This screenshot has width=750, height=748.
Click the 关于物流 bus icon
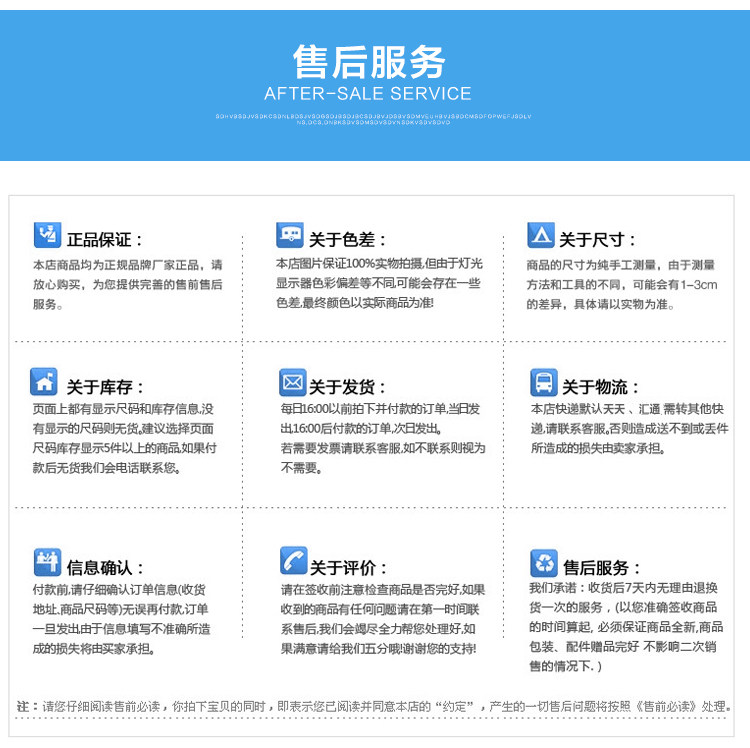pos(544,382)
